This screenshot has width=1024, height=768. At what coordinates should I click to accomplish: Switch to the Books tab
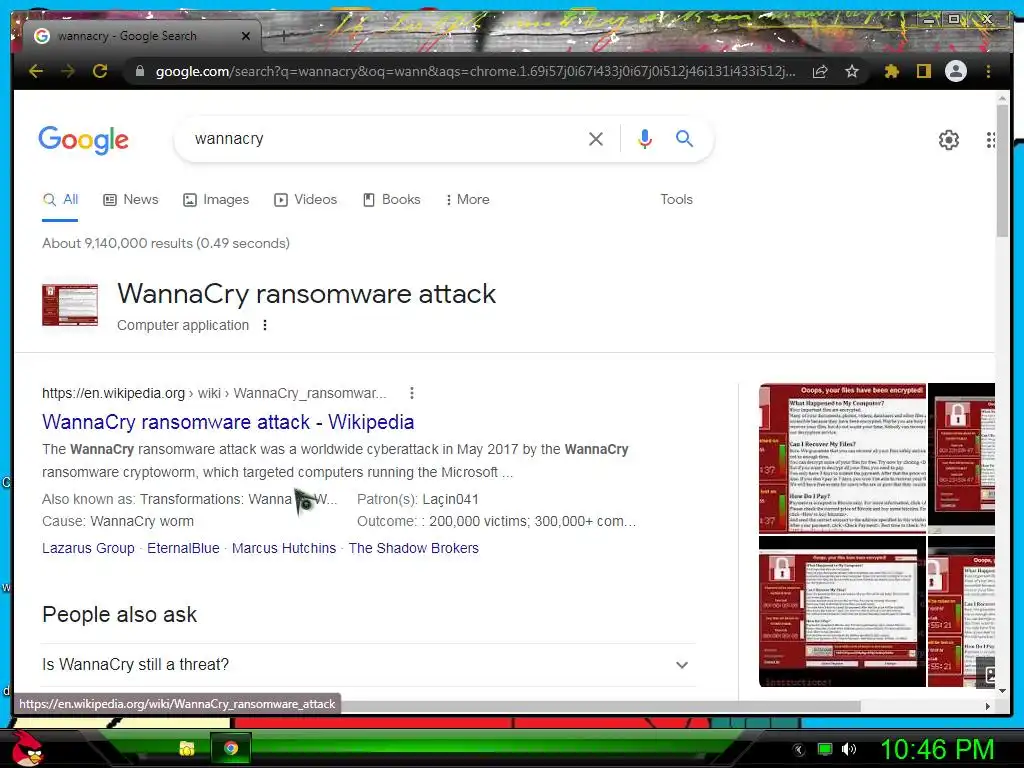coord(392,200)
